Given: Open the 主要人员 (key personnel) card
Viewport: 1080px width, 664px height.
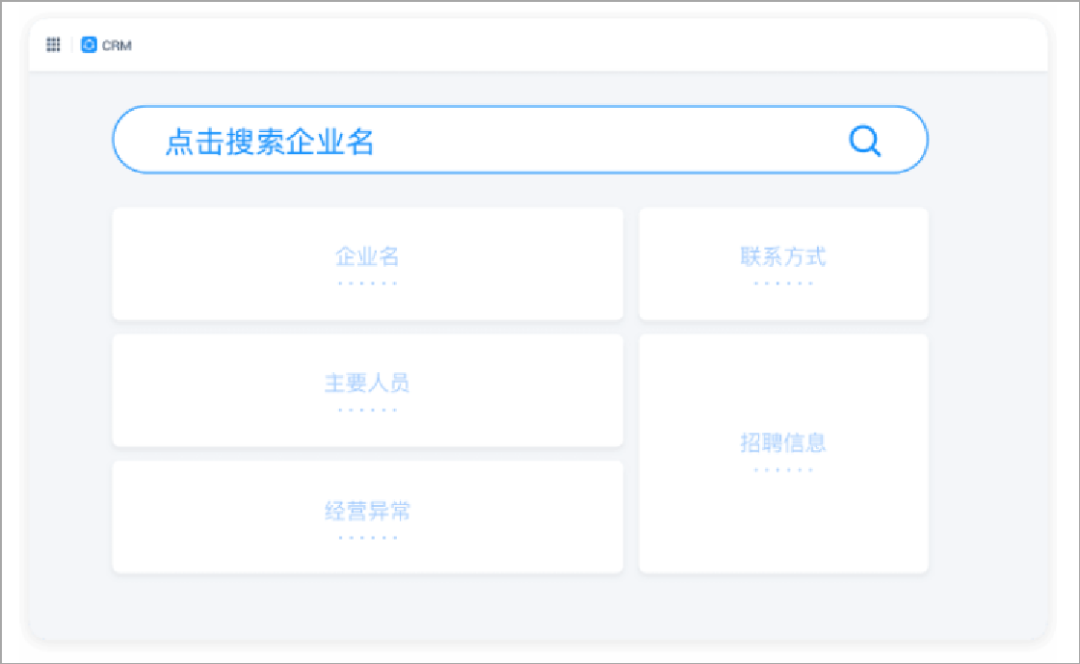Looking at the screenshot, I should tap(368, 390).
